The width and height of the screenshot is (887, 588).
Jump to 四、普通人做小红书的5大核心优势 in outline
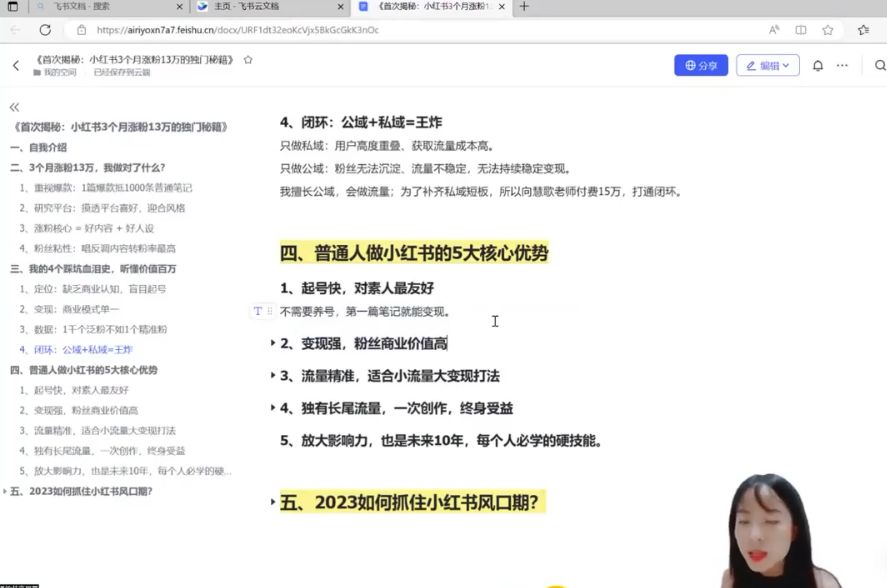coord(84,370)
